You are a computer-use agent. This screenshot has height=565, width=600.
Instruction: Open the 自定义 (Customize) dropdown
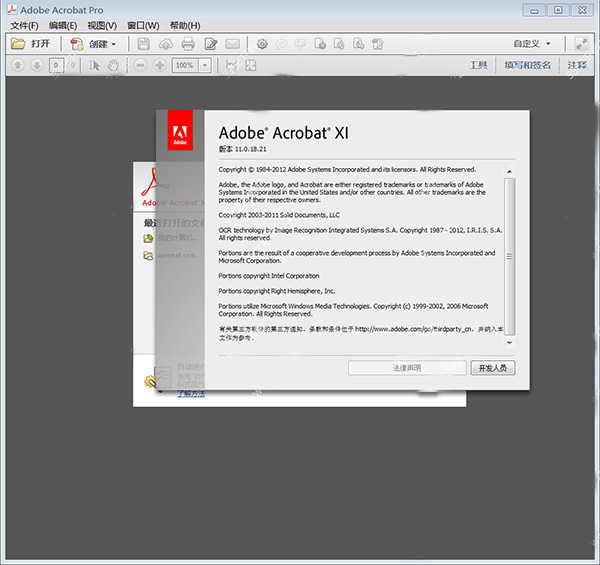(532, 44)
